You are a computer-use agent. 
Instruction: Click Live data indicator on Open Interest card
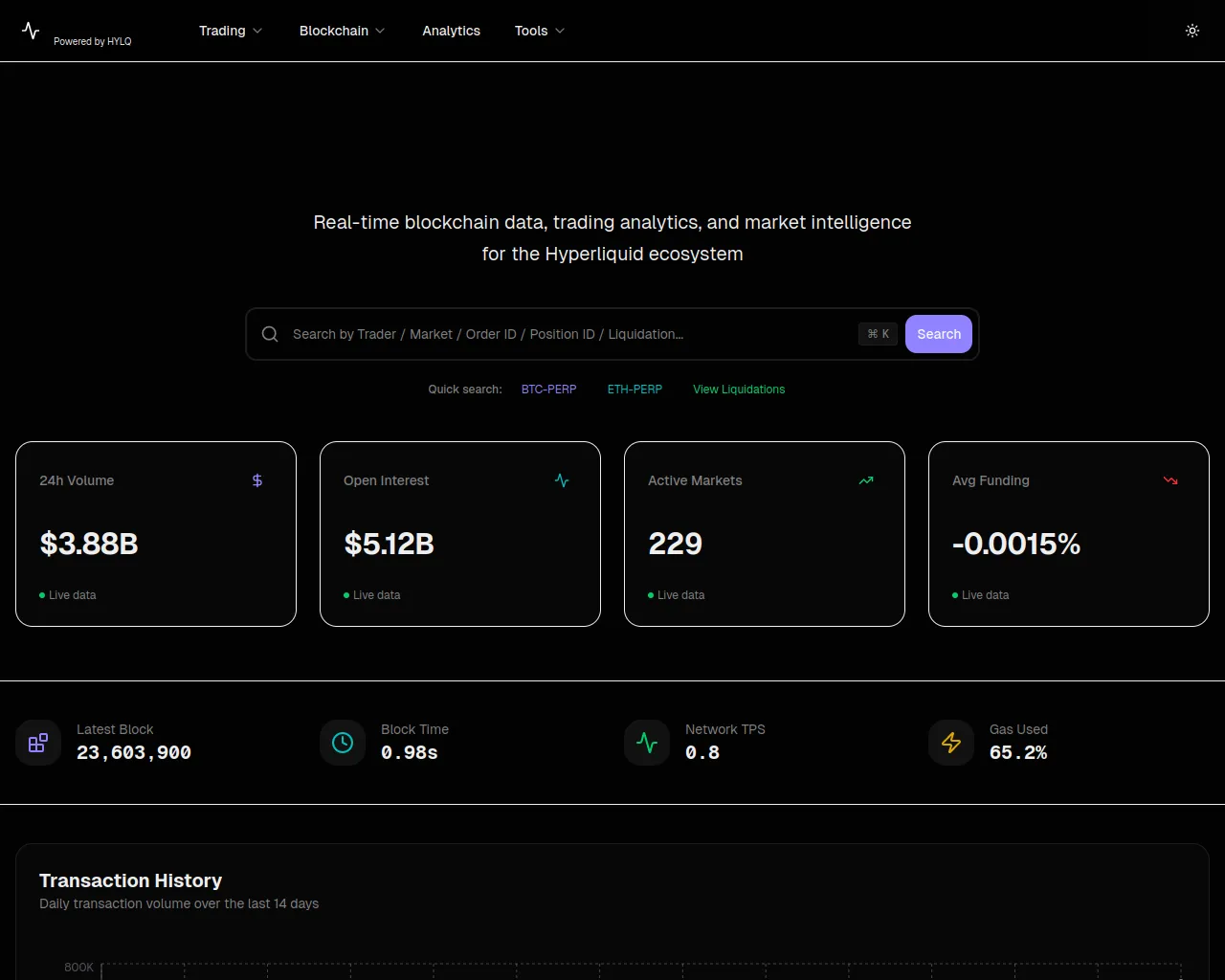(x=372, y=595)
